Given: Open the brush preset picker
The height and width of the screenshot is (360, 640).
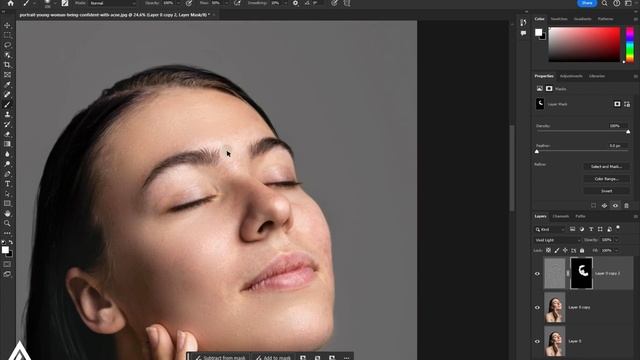Looking at the screenshot, I should [x=50, y=3].
